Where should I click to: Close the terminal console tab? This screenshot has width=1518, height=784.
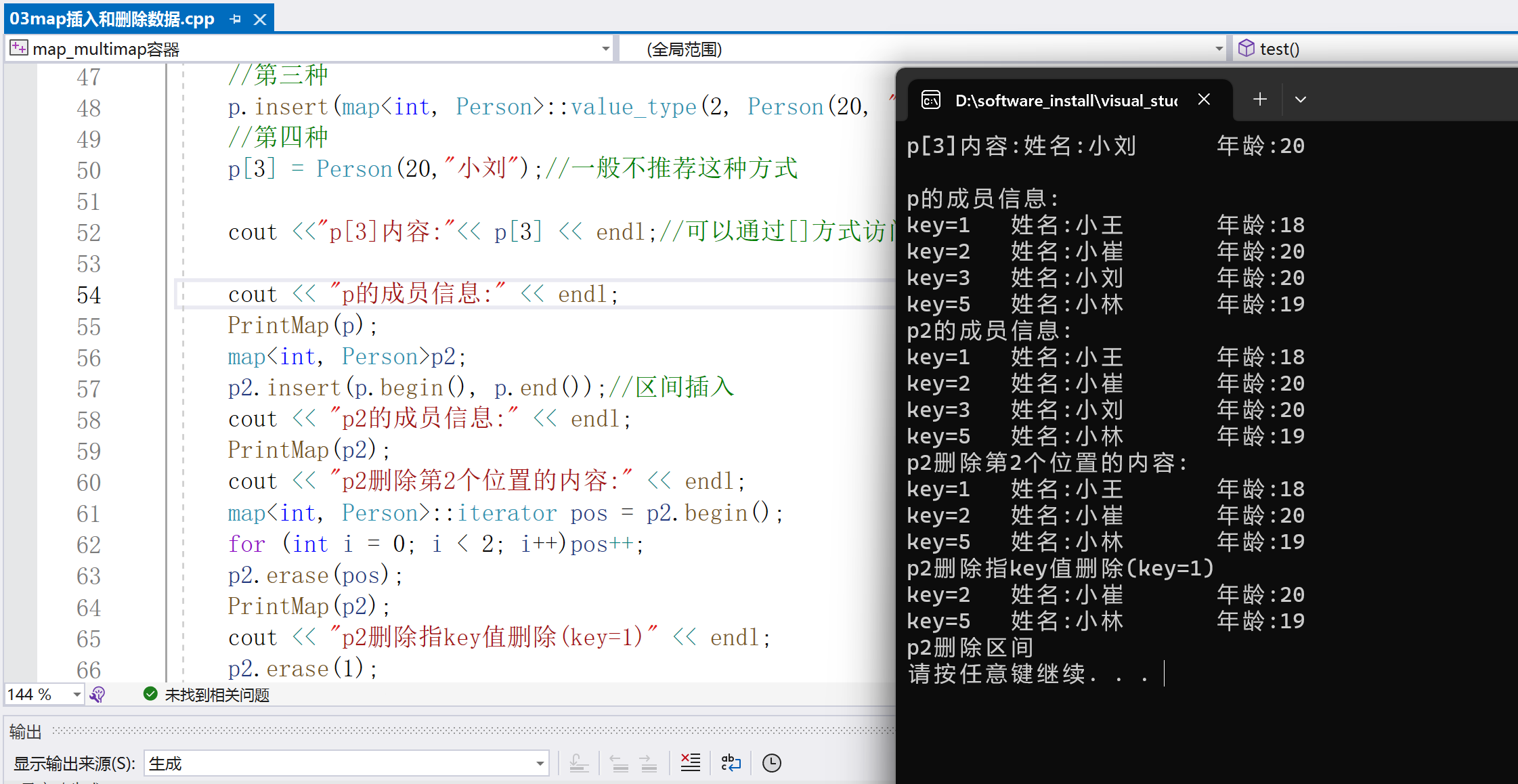[1204, 100]
